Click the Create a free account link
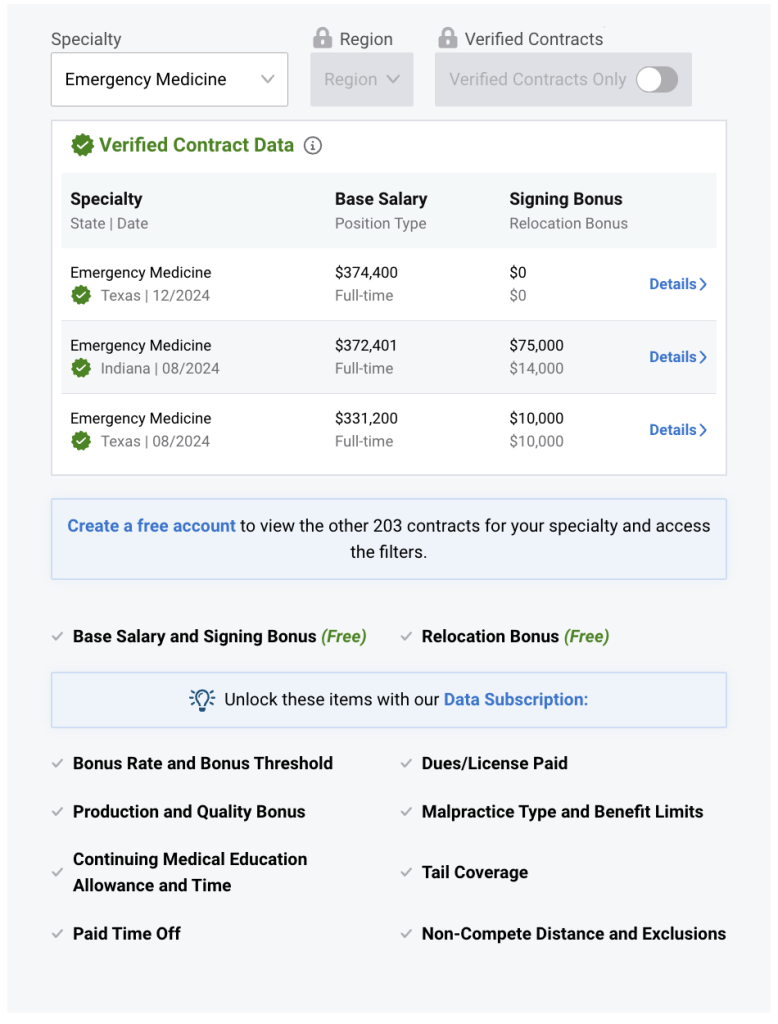This screenshot has height=1024, width=778. [151, 526]
